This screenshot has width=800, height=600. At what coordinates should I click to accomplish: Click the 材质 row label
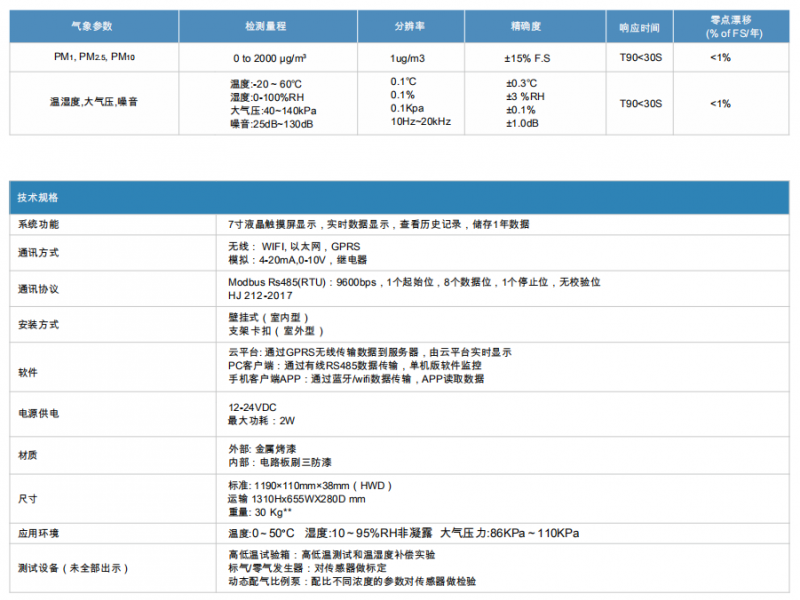pyautogui.click(x=27, y=455)
